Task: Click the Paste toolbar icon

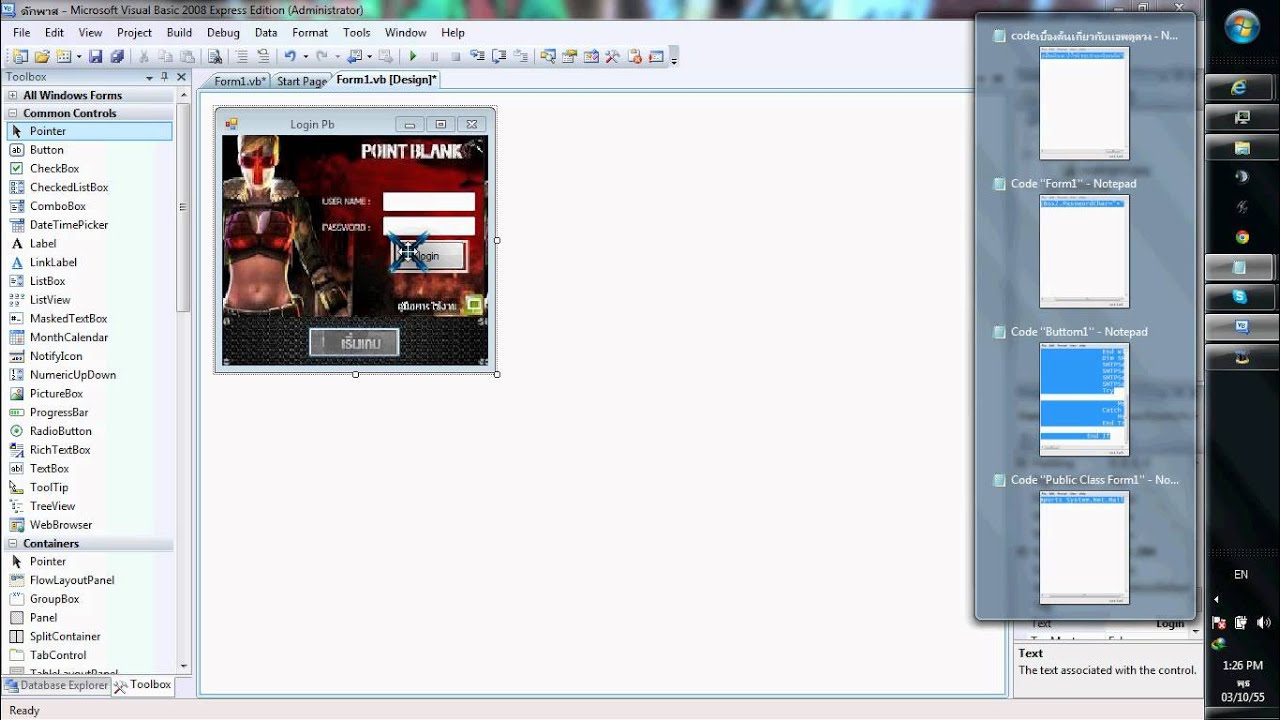Action: [186, 57]
